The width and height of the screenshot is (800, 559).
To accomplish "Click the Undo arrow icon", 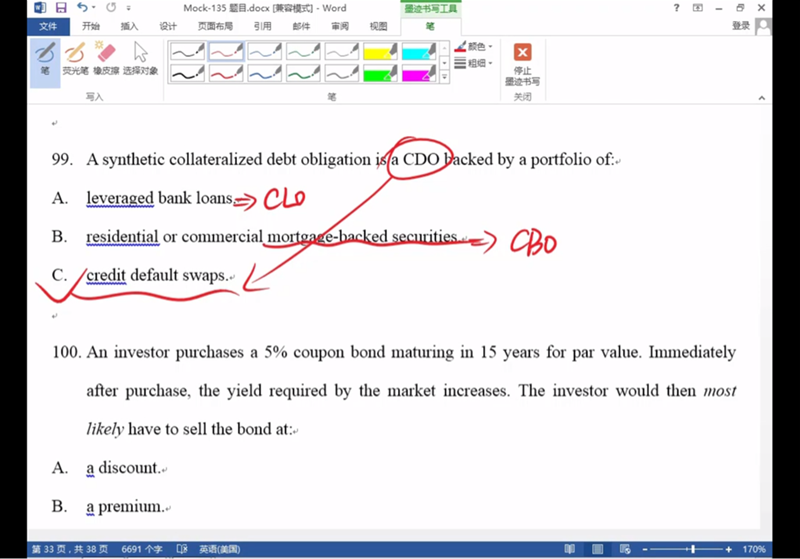I will [x=83, y=8].
